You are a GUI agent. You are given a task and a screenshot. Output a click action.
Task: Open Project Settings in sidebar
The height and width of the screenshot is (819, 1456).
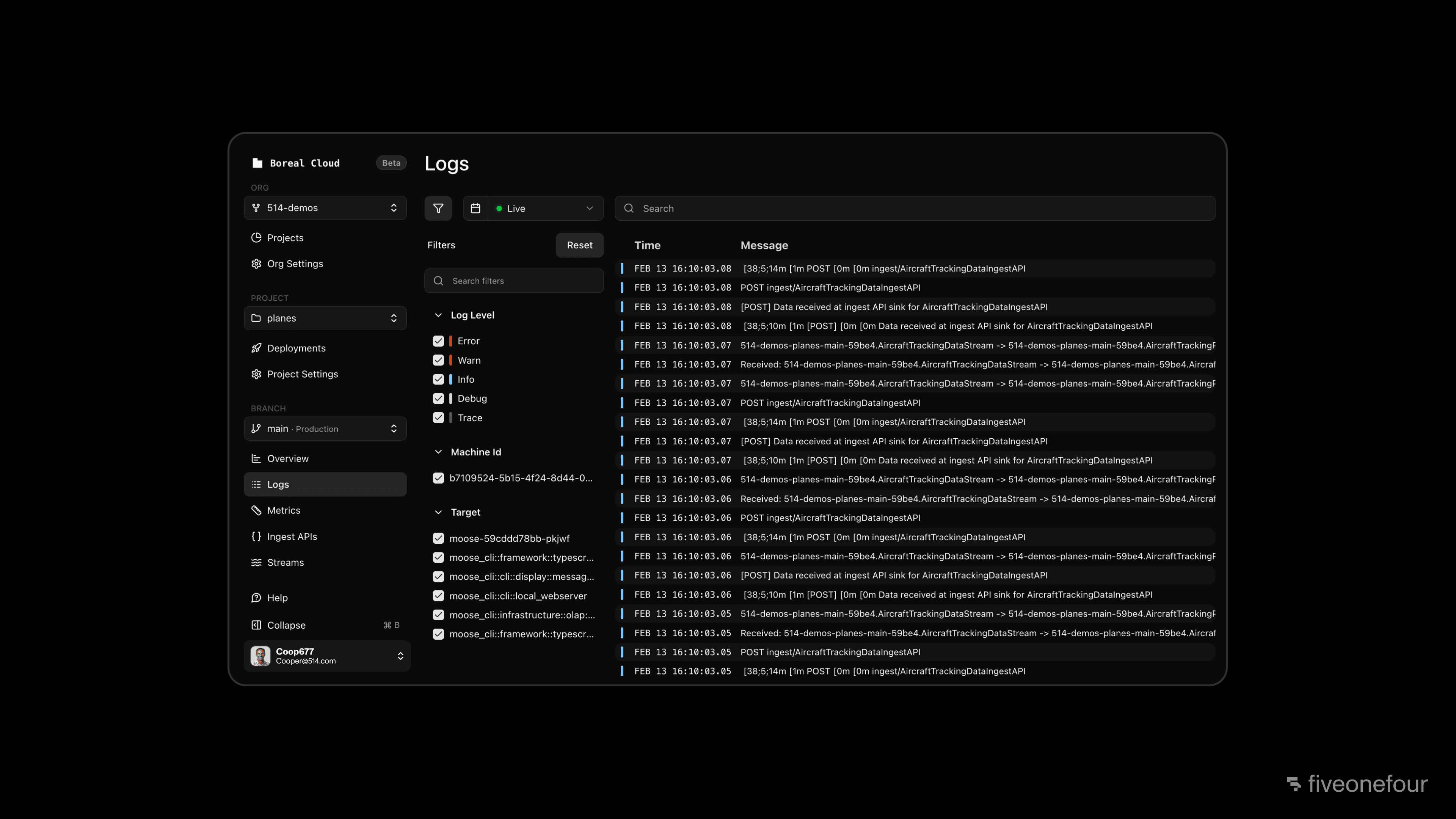(303, 374)
